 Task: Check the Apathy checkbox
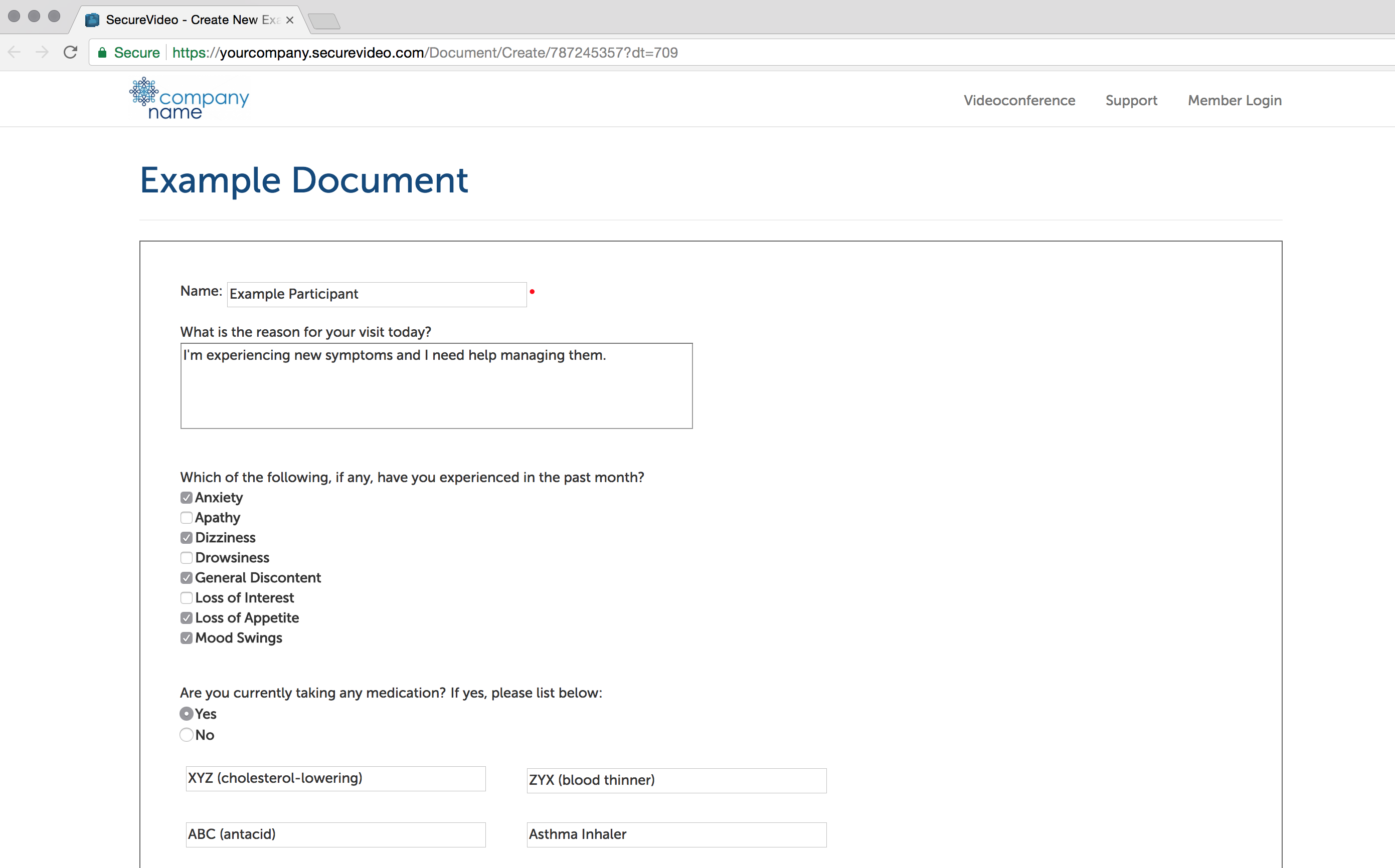pos(186,518)
